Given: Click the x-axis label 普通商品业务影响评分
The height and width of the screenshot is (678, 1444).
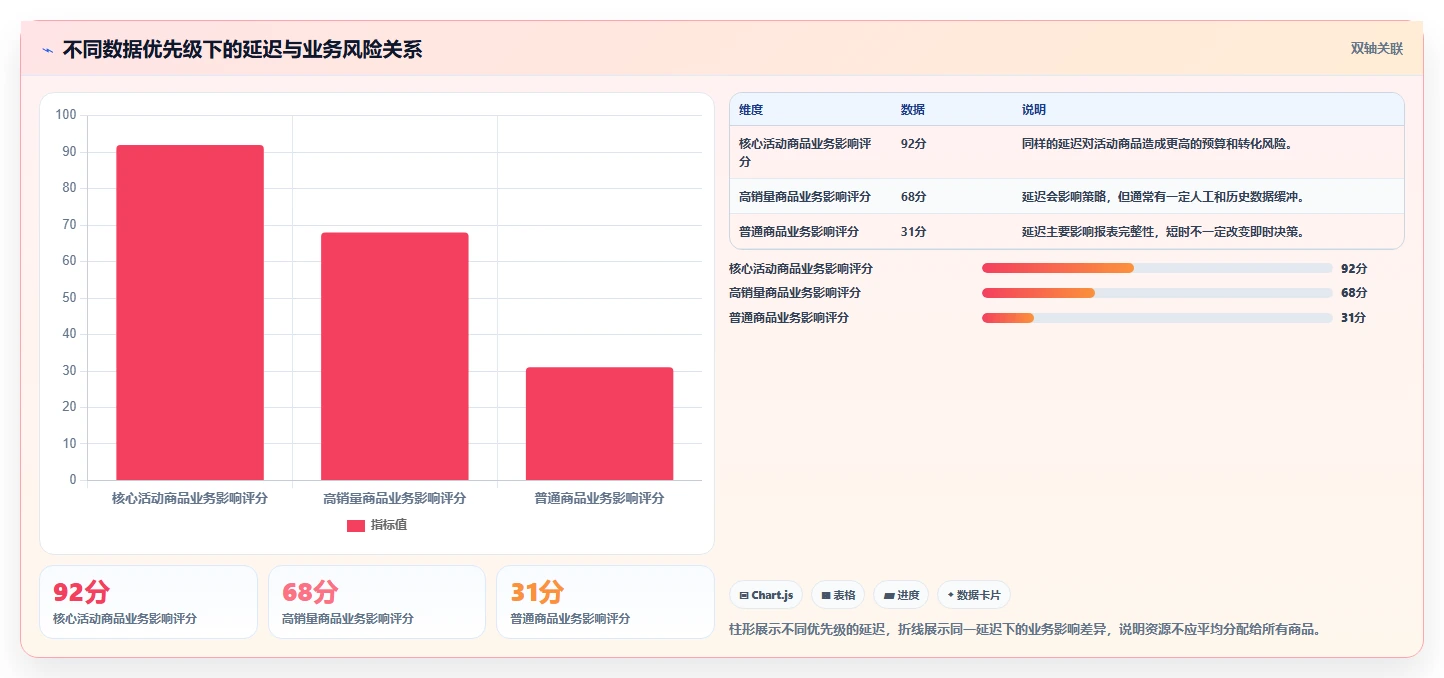Looking at the screenshot, I should point(599,498).
